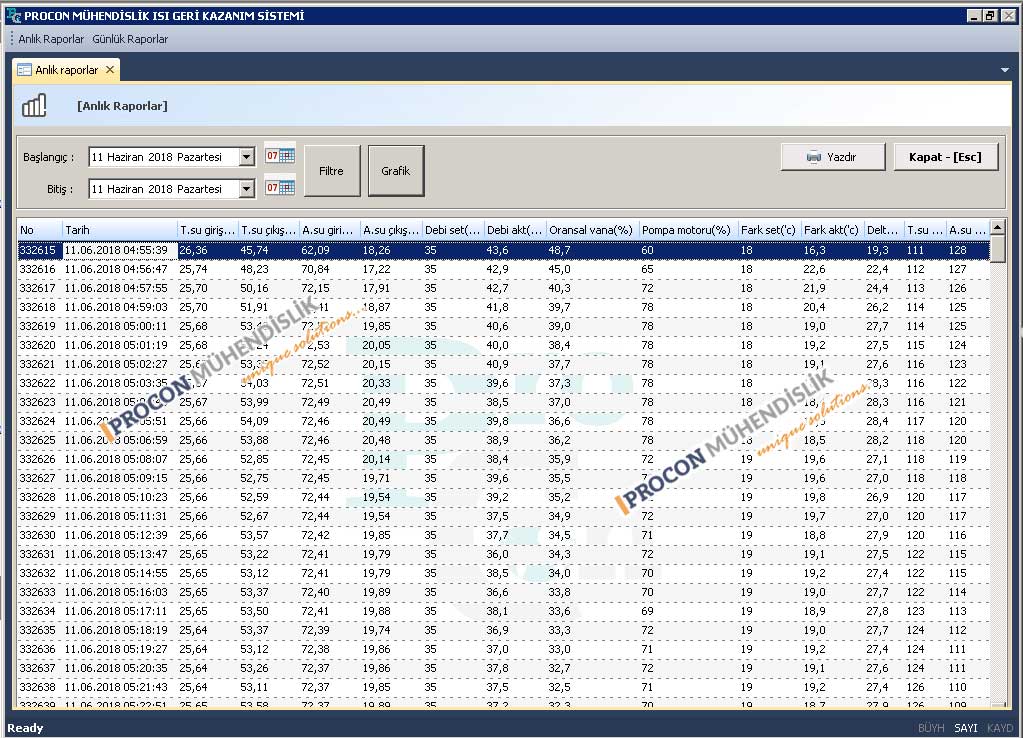
Task: Click the Grafik button
Action: (x=396, y=170)
